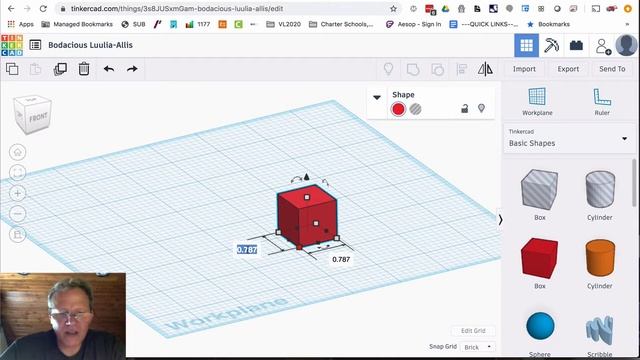Click Fit all in view icon

coord(18,173)
